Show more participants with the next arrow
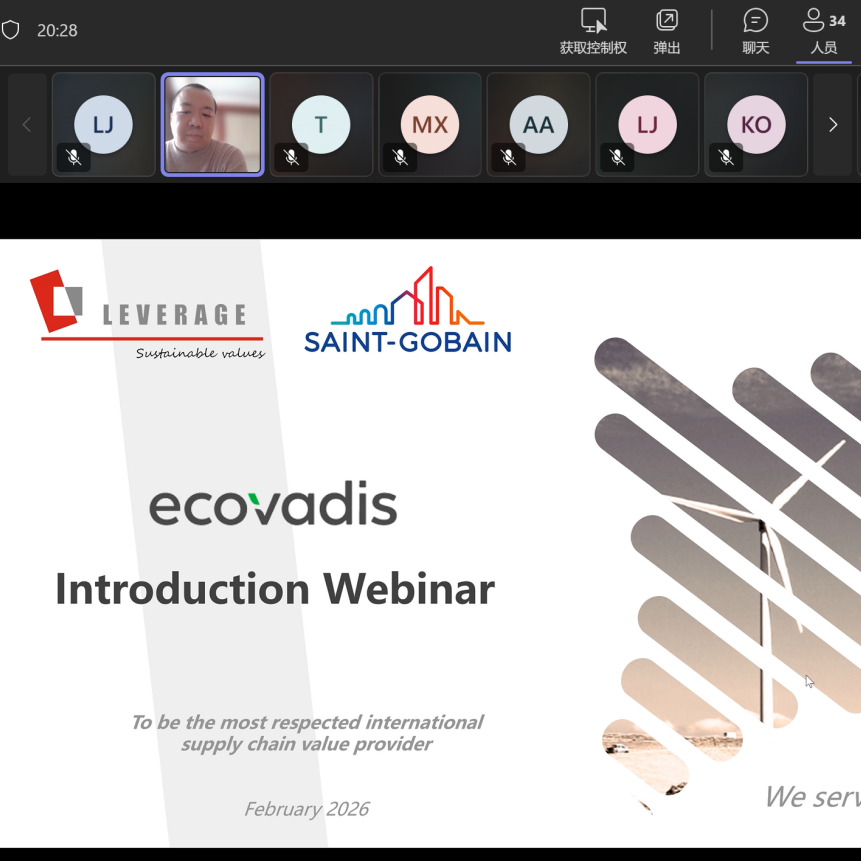861x861 pixels. point(832,125)
